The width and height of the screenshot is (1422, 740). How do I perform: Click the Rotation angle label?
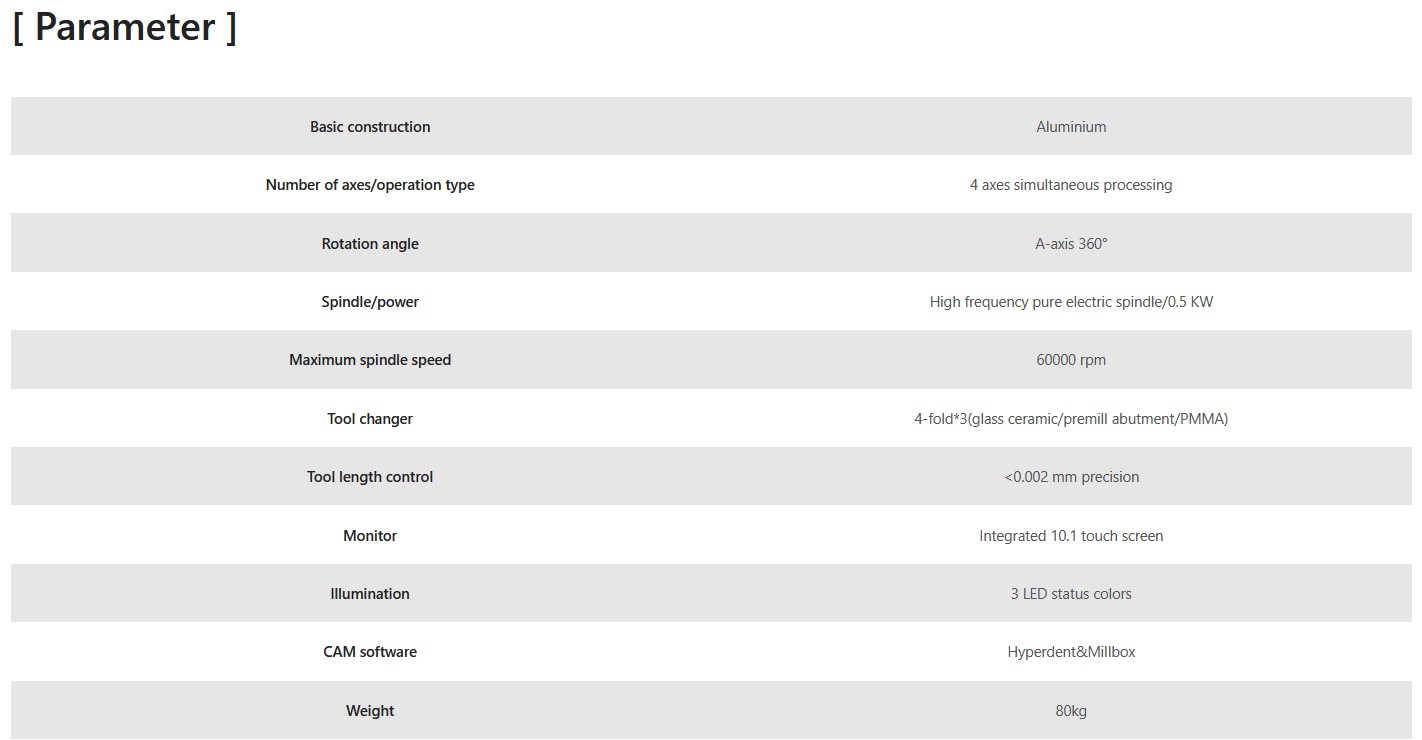pos(370,244)
